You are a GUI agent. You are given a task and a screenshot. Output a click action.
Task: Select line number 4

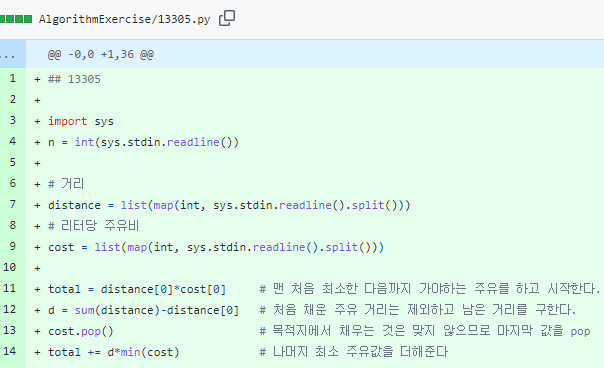tap(13, 141)
